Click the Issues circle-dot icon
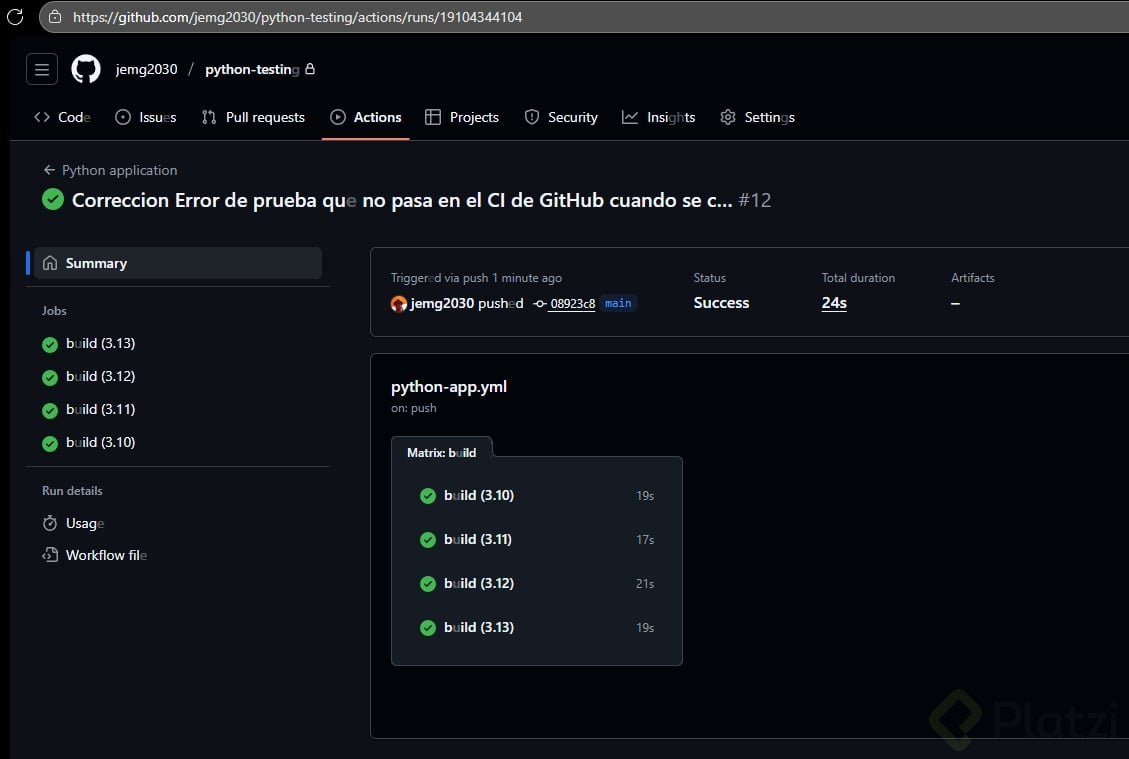Screen dimensions: 1129x759 (x=123, y=117)
